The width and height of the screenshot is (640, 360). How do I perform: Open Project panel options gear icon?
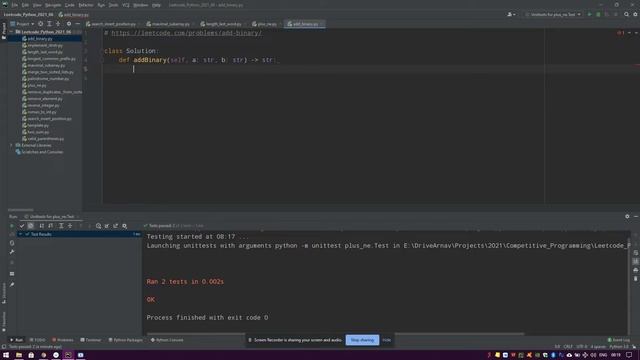(69, 24)
